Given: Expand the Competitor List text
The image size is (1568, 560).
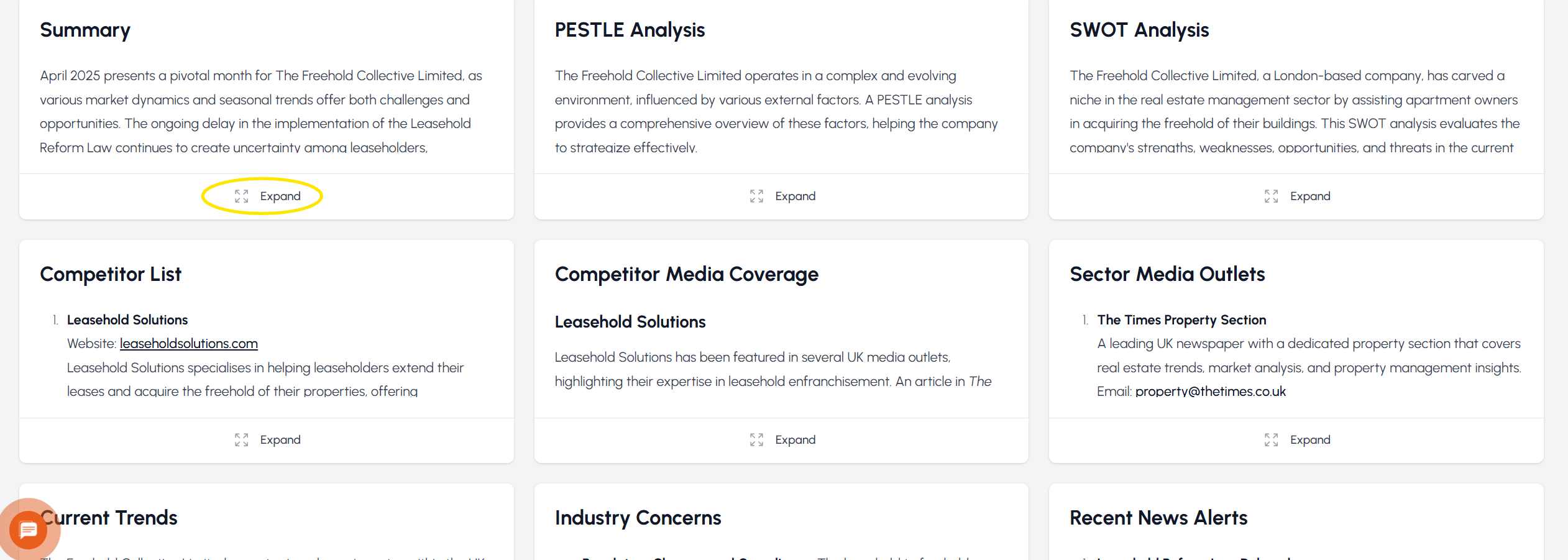Looking at the screenshot, I should click(x=280, y=440).
